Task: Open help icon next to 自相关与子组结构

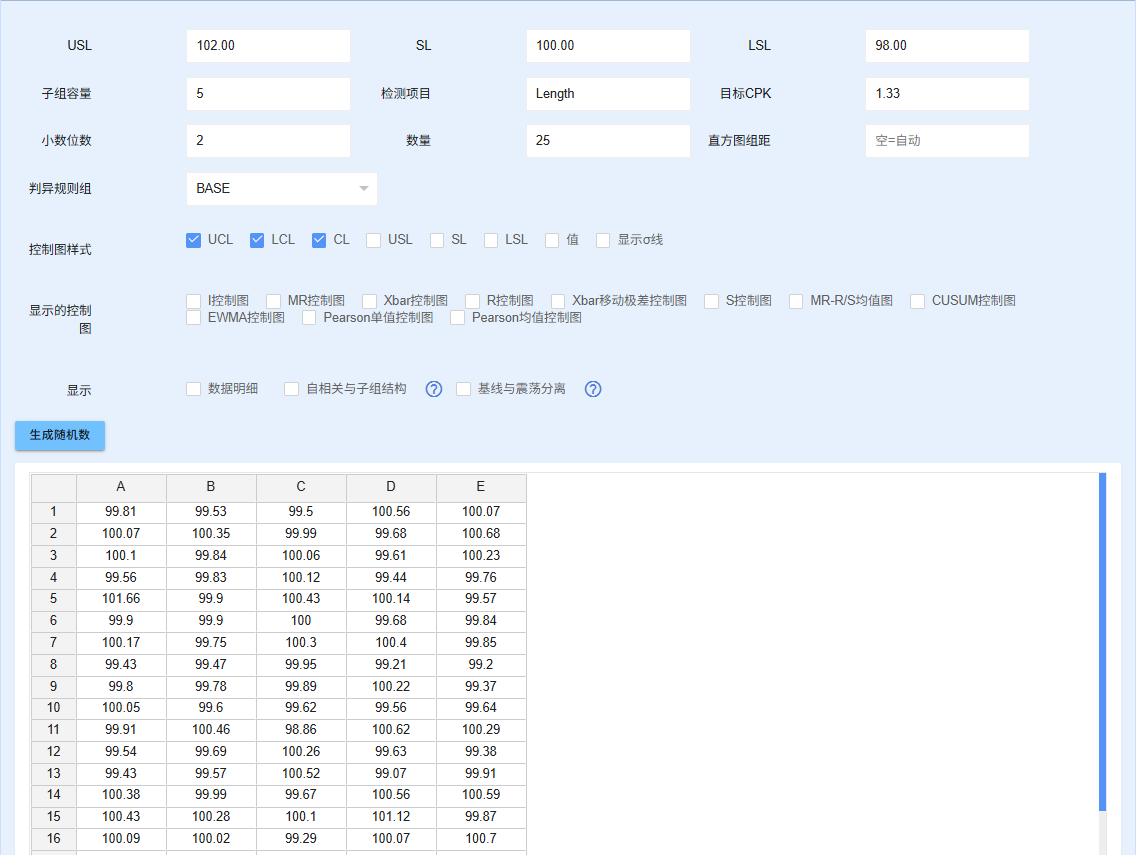Action: click(434, 389)
